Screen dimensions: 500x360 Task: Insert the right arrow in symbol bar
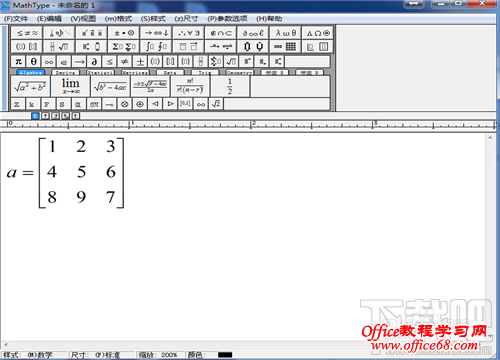tap(79, 61)
